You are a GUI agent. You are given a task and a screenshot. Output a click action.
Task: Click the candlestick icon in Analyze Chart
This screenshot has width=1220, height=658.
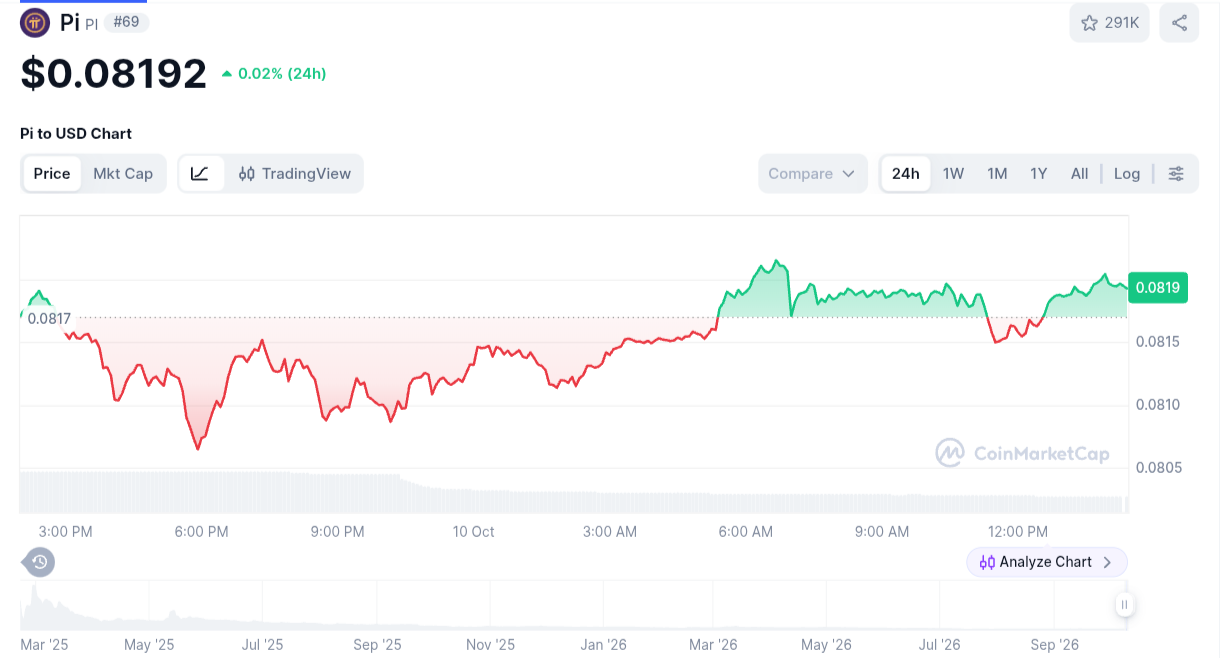point(987,562)
